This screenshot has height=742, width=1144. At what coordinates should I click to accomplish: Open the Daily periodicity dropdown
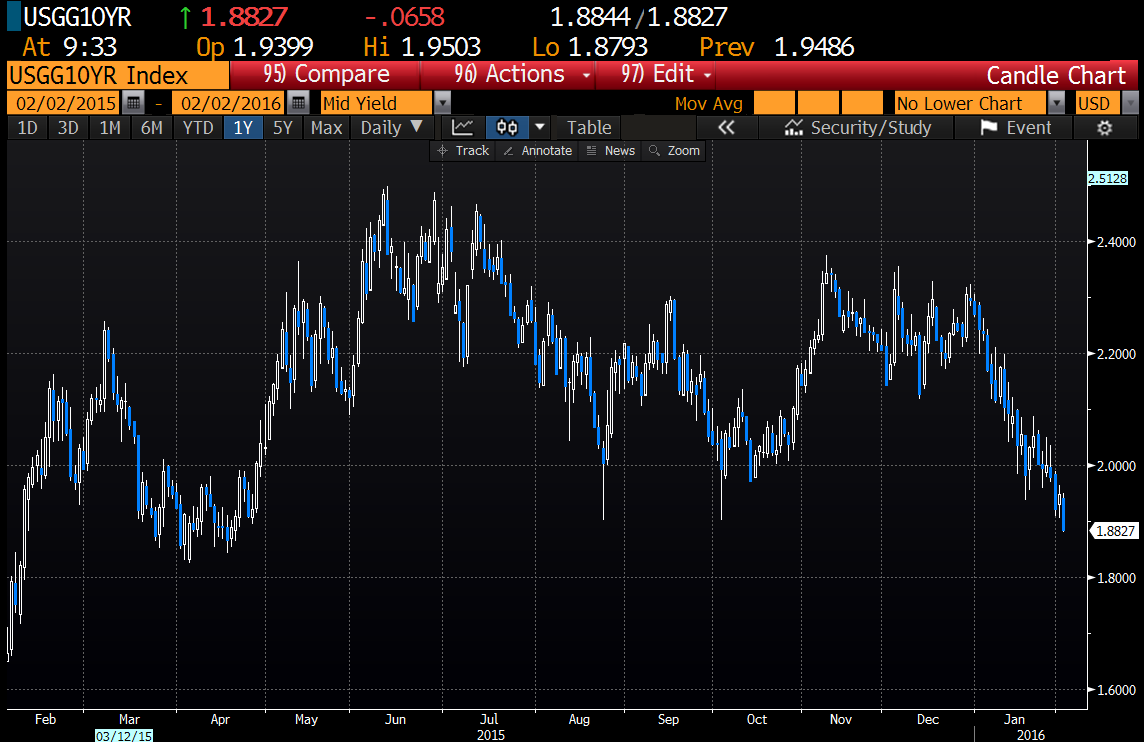(391, 128)
